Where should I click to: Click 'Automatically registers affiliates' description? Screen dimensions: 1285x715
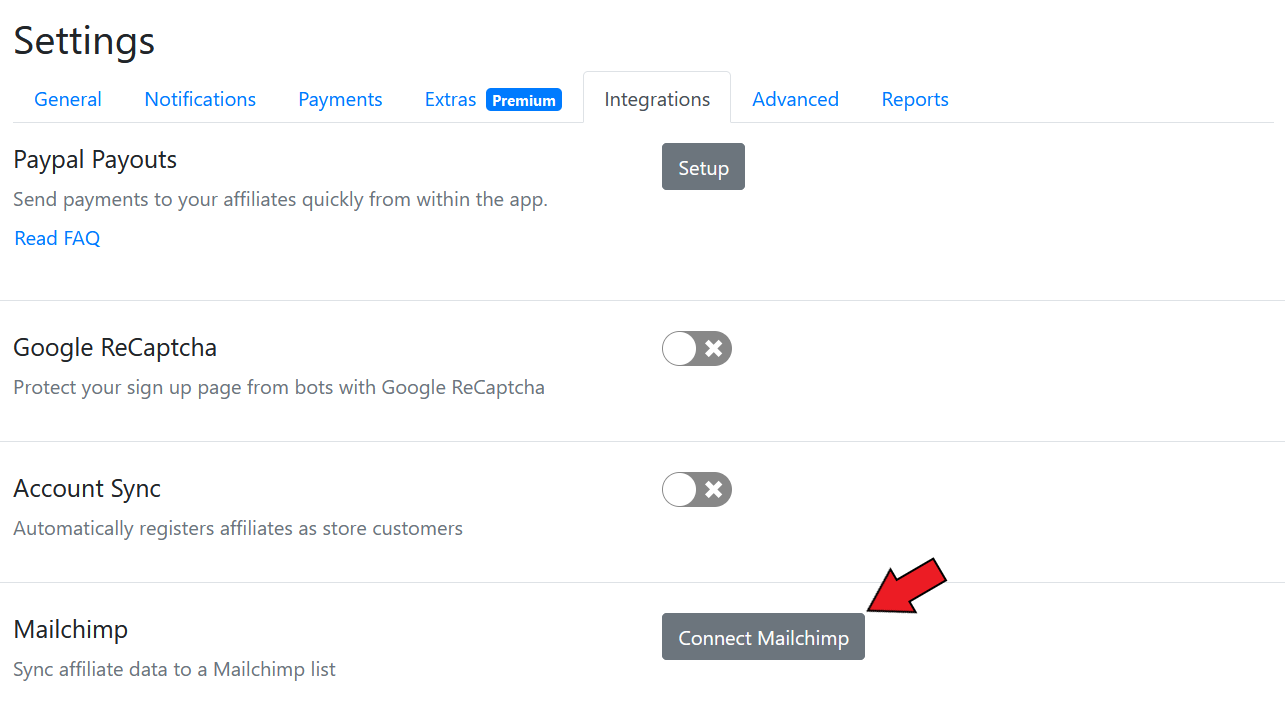coord(238,528)
